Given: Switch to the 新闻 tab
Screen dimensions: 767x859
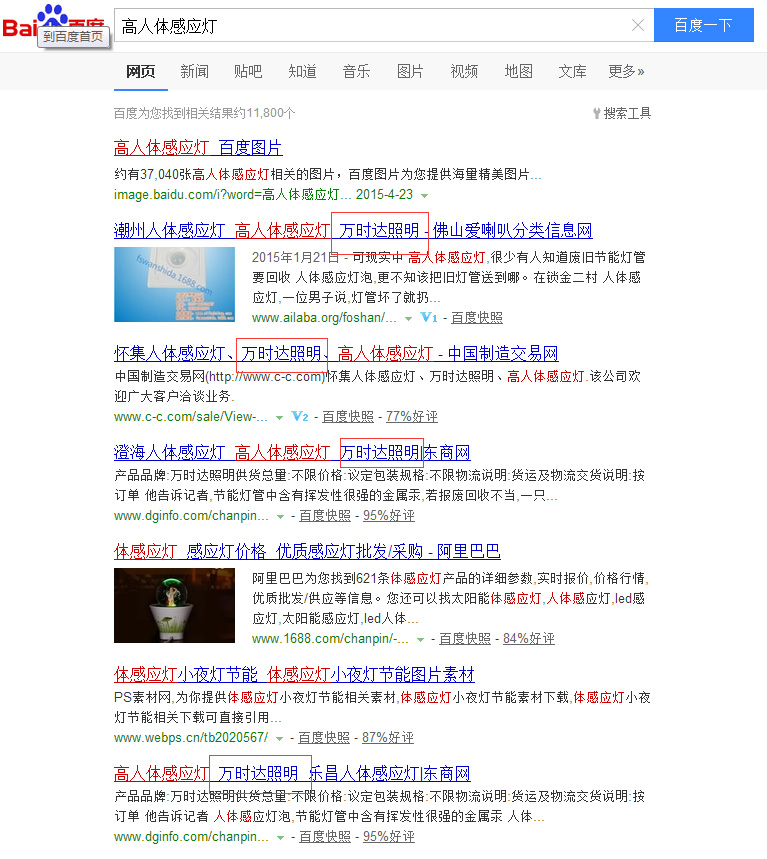Looking at the screenshot, I should [194, 72].
